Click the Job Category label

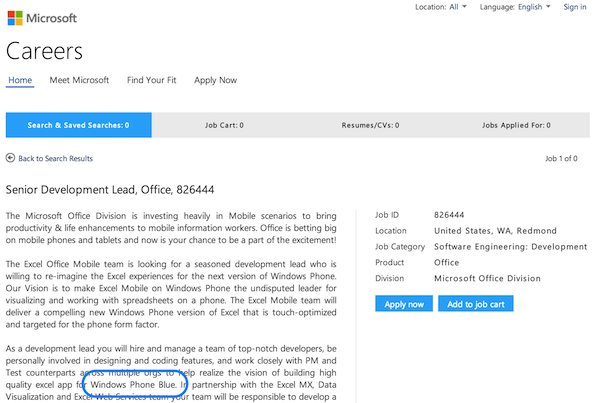click(400, 247)
